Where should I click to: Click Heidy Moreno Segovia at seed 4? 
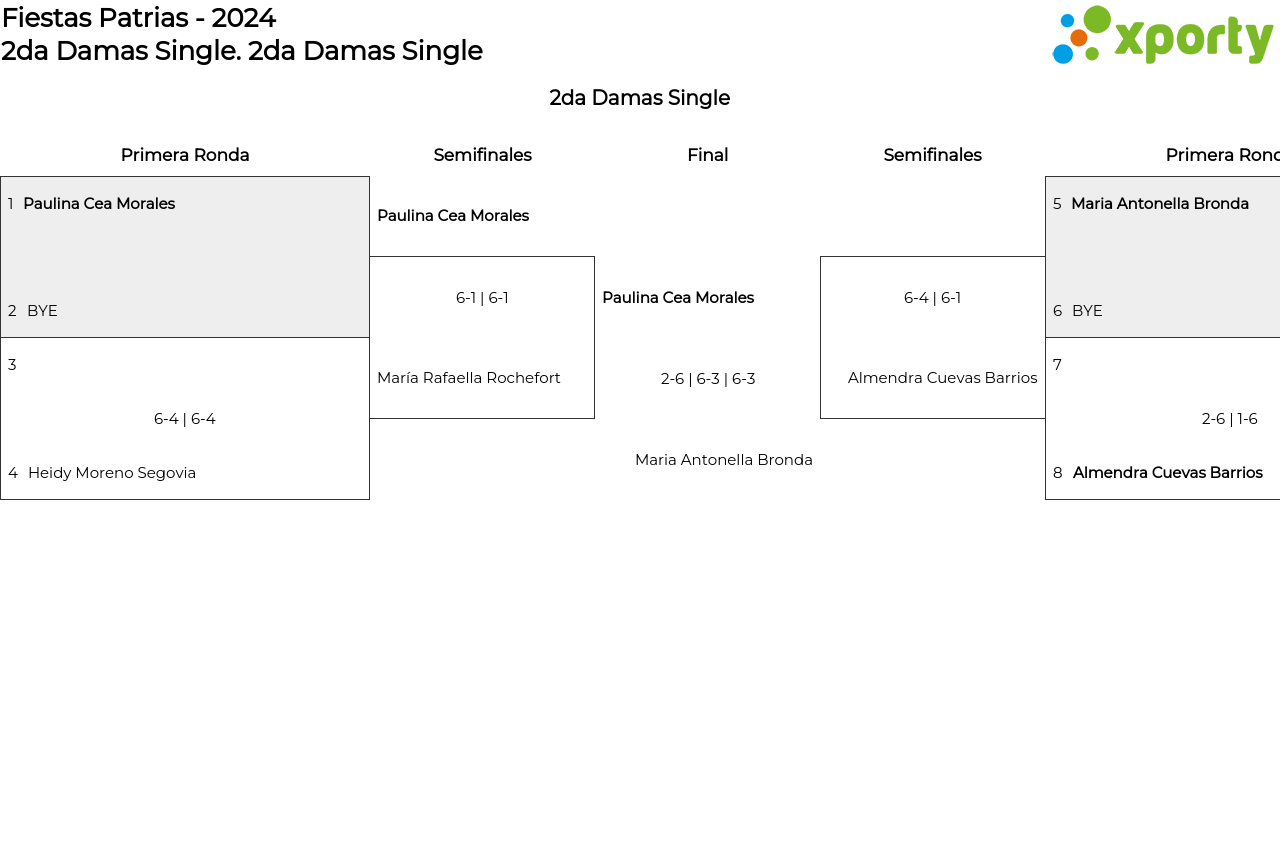click(112, 473)
